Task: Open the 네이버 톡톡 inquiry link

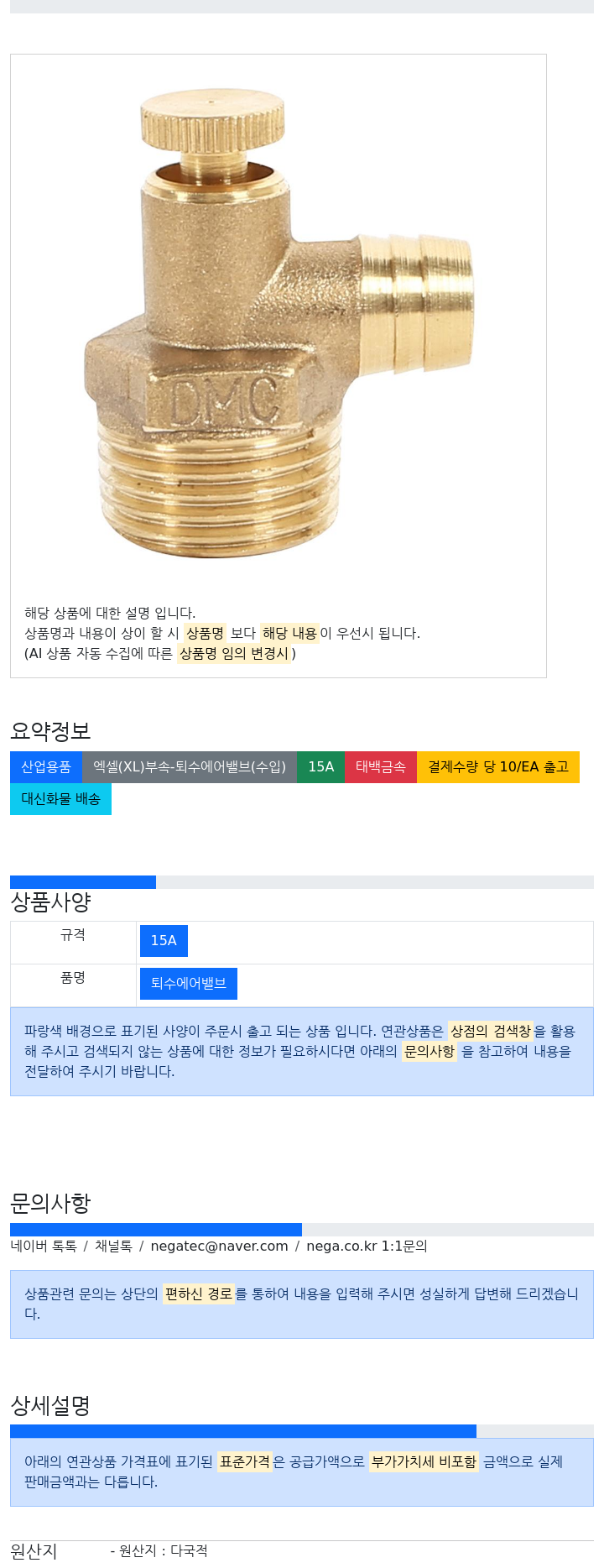Action: [44, 1247]
